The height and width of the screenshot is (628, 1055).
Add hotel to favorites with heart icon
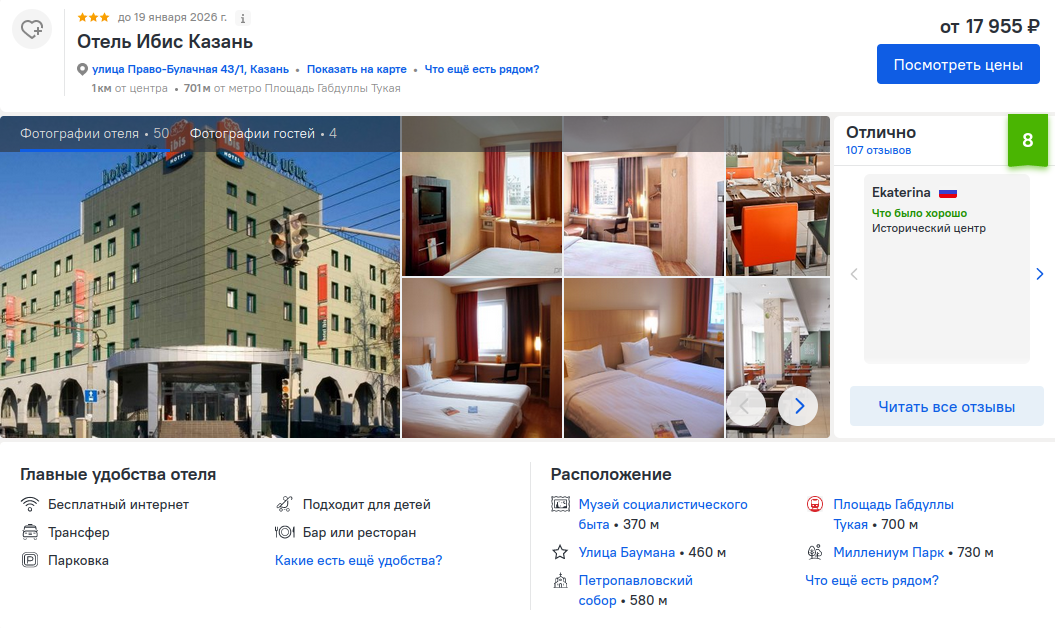(32, 29)
